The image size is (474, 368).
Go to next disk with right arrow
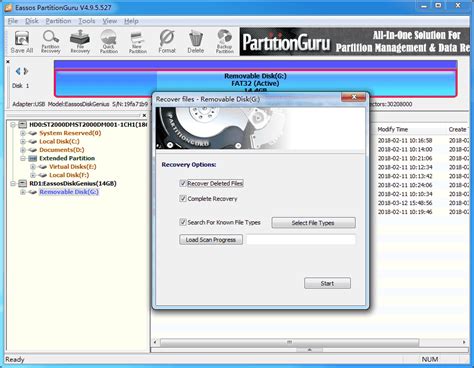pyautogui.click(x=26, y=71)
